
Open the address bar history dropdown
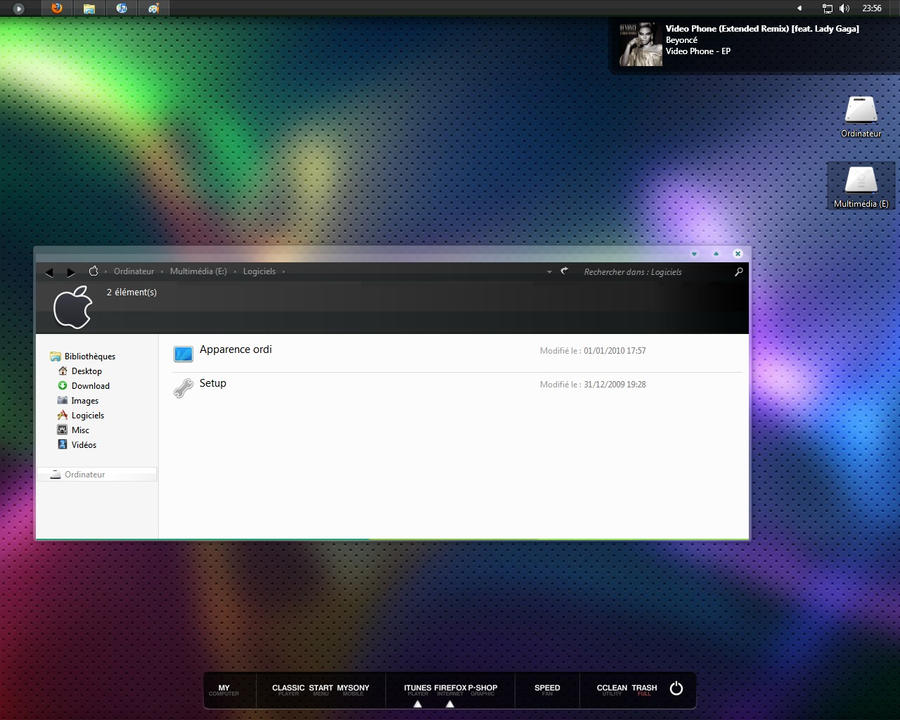tap(549, 272)
